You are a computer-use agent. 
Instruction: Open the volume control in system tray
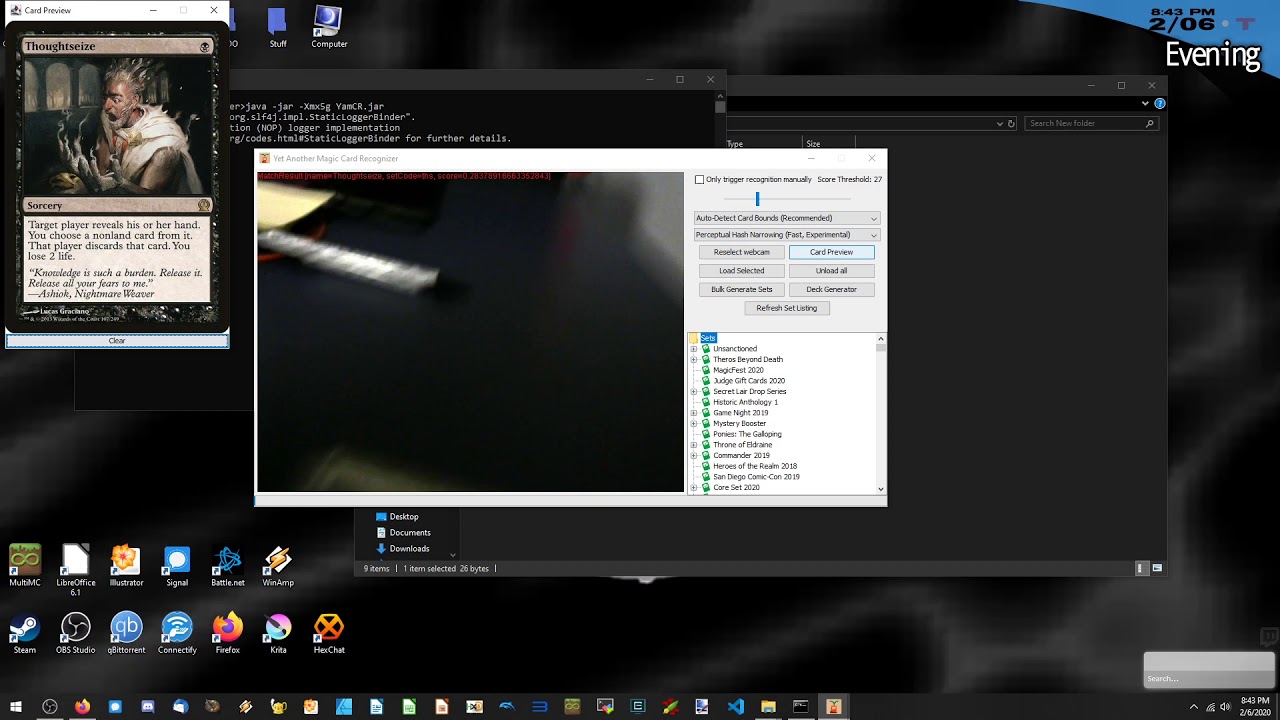[1226, 707]
